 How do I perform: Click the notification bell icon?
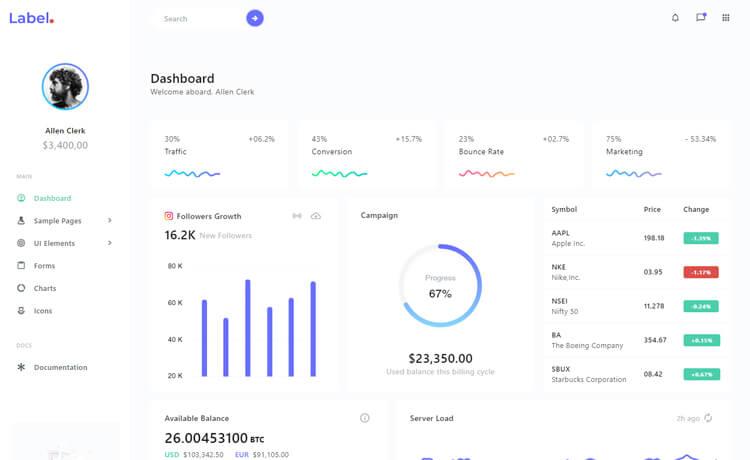point(675,18)
